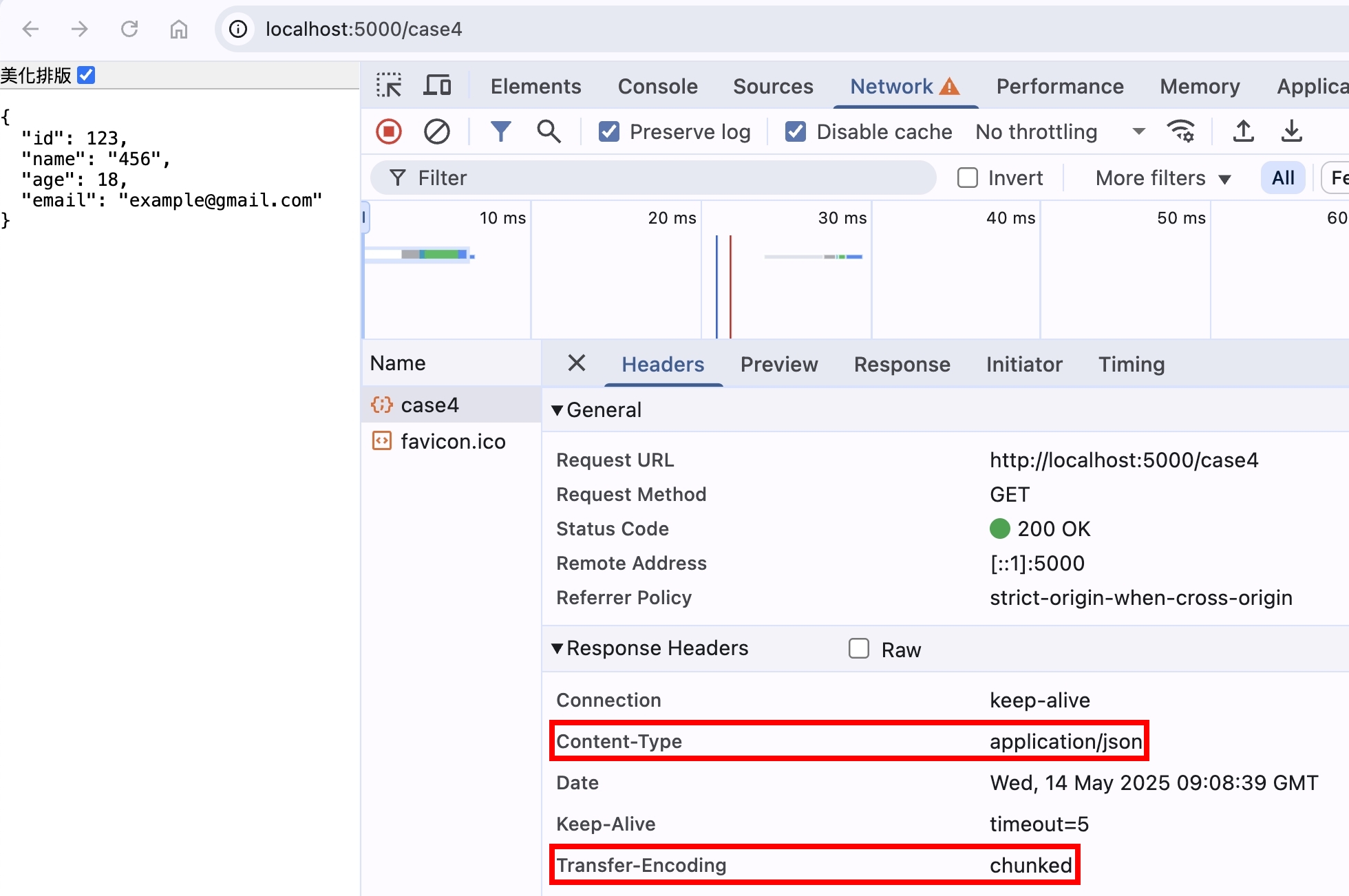Enable the Invert filter checkbox
The image size is (1349, 896).
coord(968,178)
